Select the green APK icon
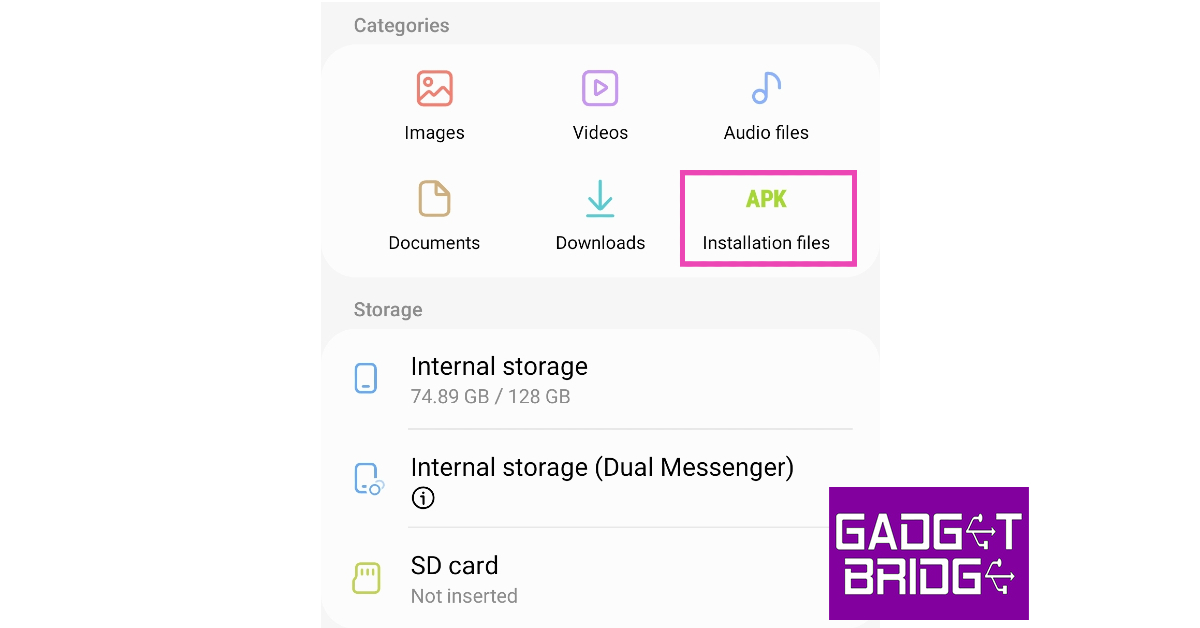This screenshot has width=1200, height=628. [766, 199]
